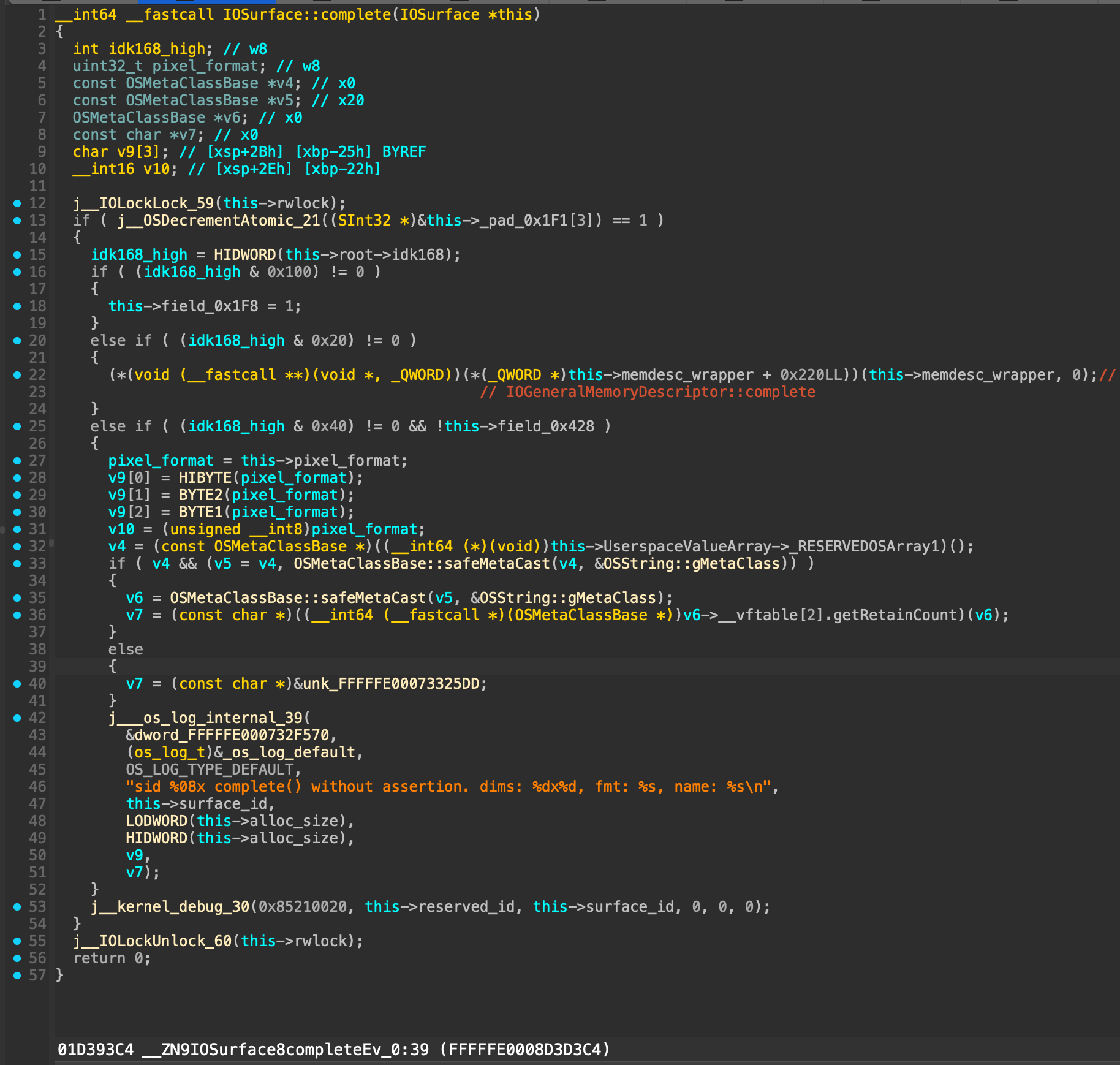Click the "return 0;" statement
This screenshot has height=1065, width=1120.
[x=112, y=958]
